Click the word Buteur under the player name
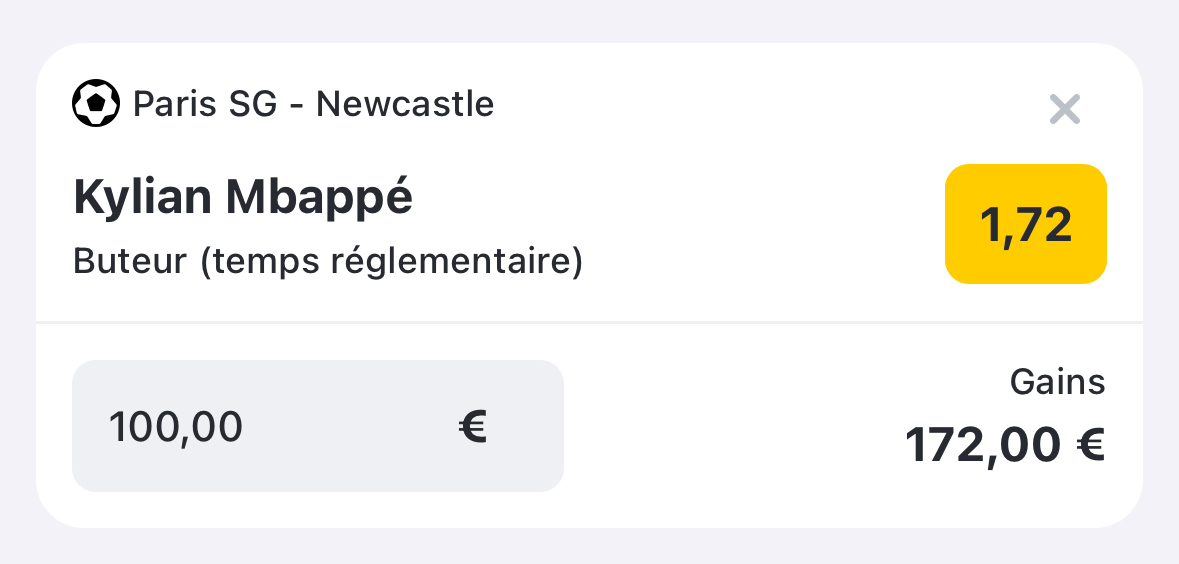 point(130,262)
